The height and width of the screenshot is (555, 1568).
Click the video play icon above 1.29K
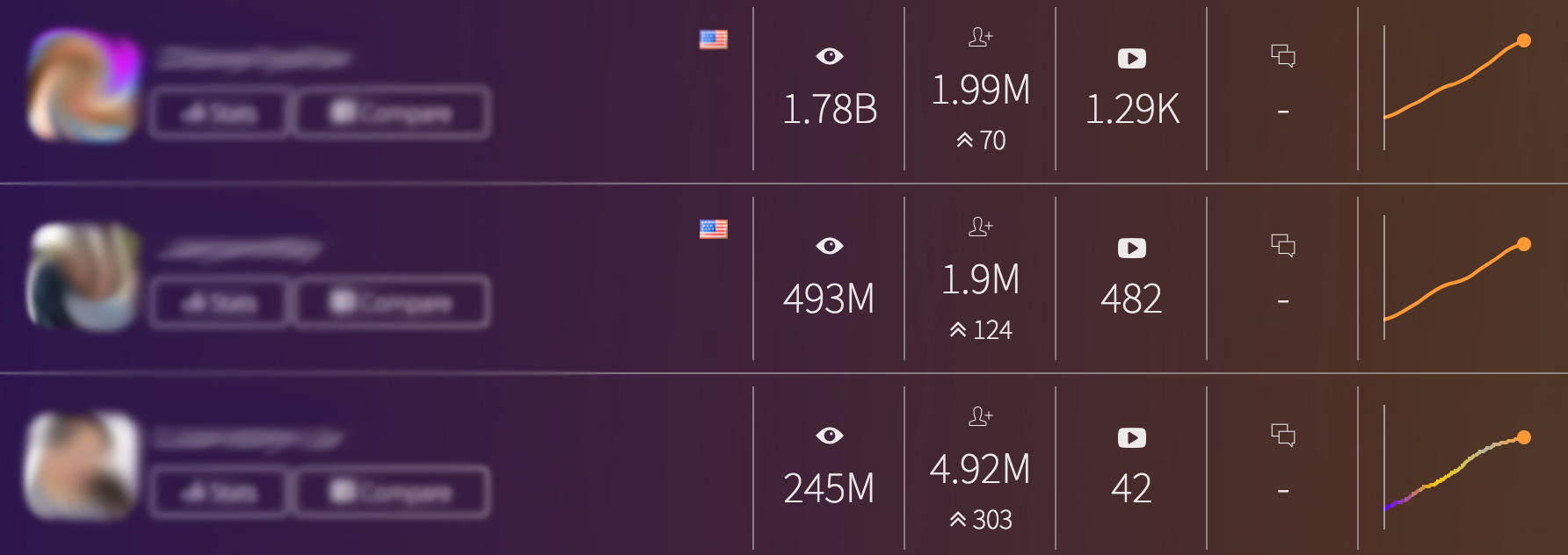1131,59
